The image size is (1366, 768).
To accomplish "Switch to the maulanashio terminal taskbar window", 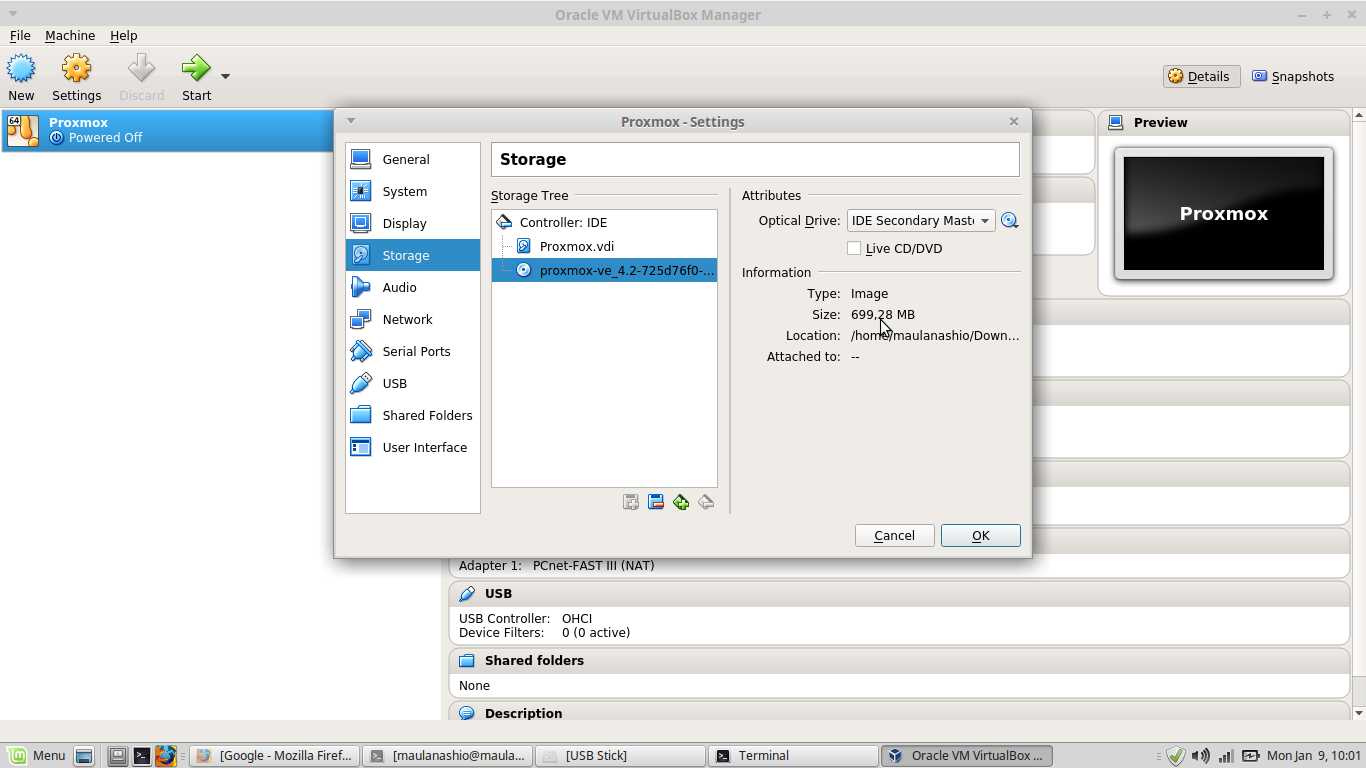I will coord(447,755).
